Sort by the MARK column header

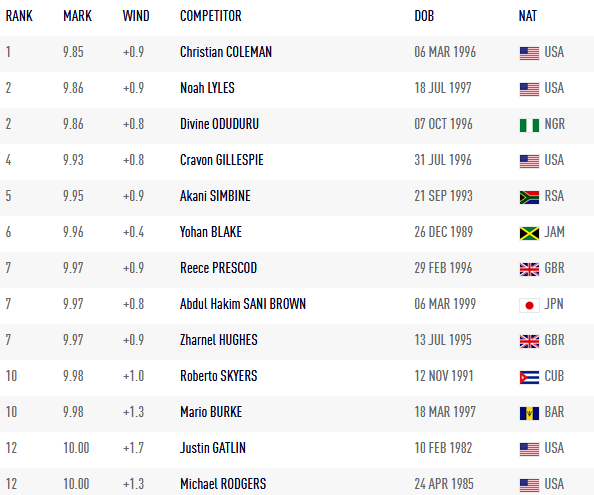tap(77, 16)
